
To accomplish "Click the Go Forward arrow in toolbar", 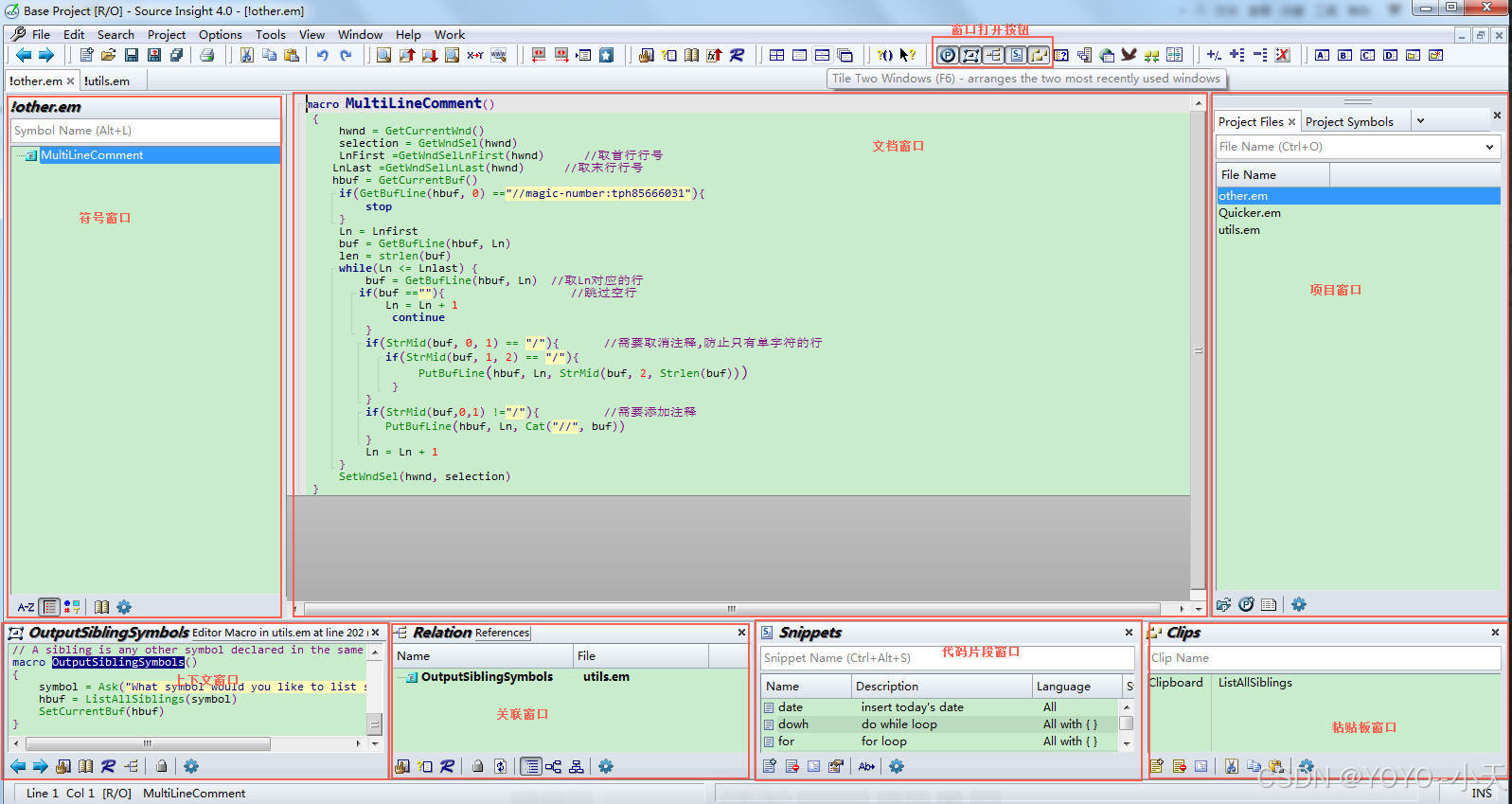I will coord(46,55).
